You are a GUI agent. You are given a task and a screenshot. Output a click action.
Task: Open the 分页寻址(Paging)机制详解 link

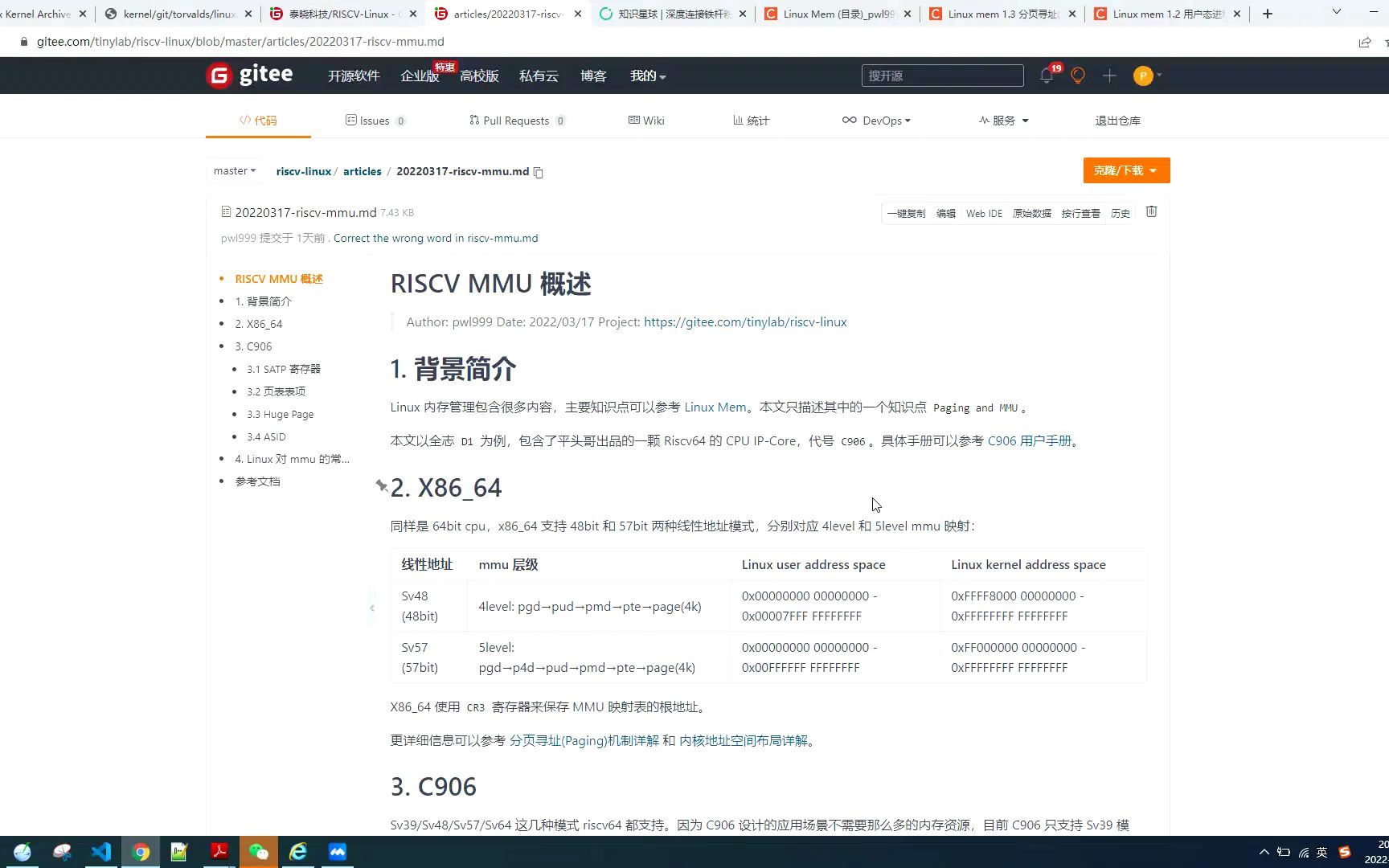[584, 740]
